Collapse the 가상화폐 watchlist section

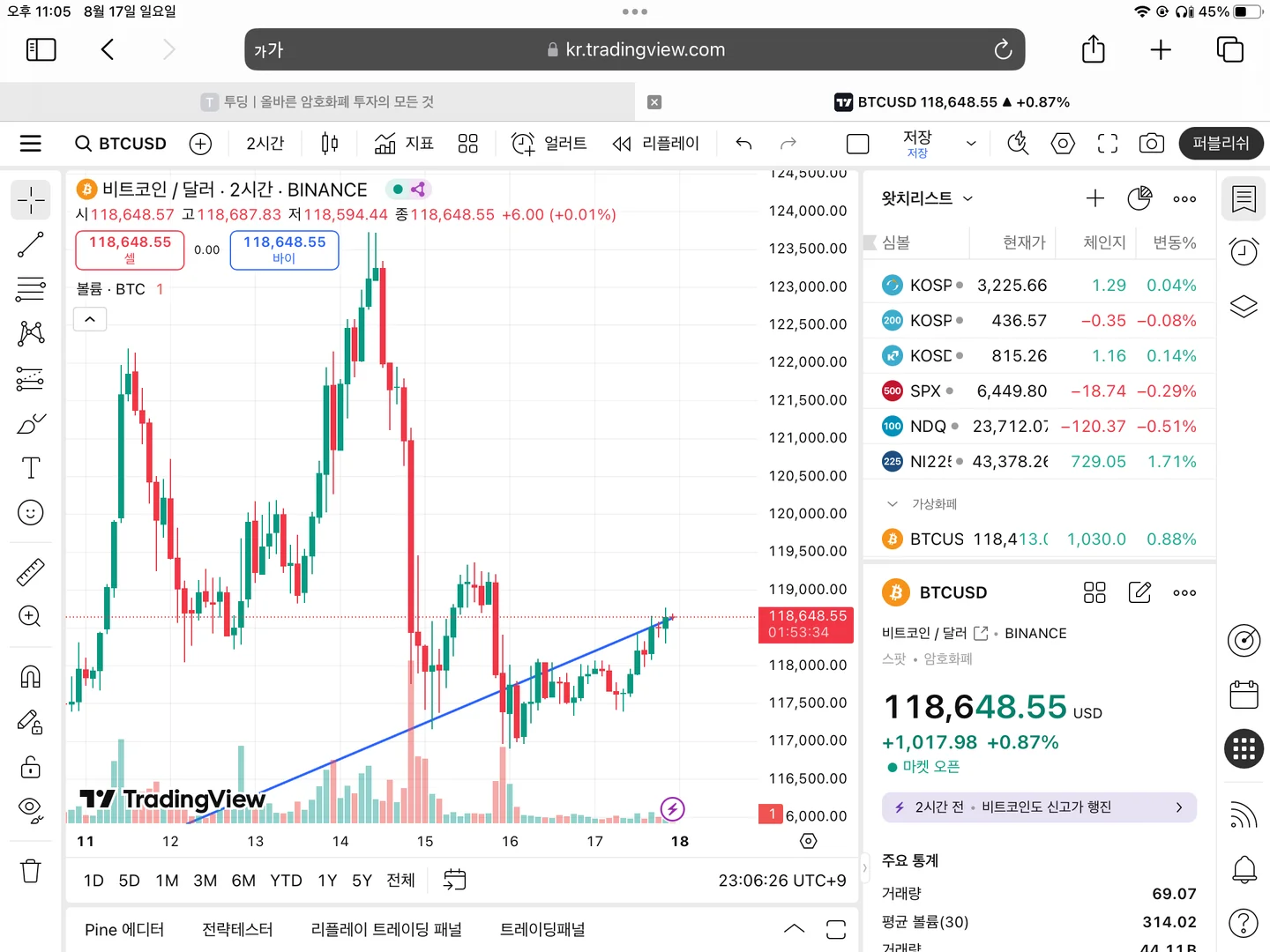coord(893,504)
